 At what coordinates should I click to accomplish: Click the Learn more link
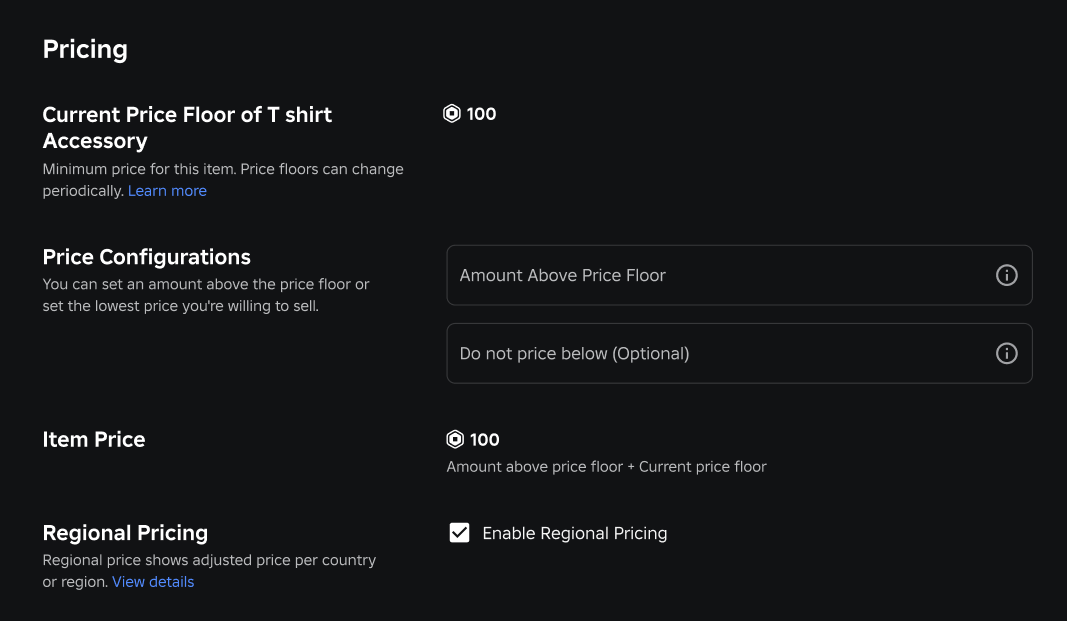click(x=167, y=191)
